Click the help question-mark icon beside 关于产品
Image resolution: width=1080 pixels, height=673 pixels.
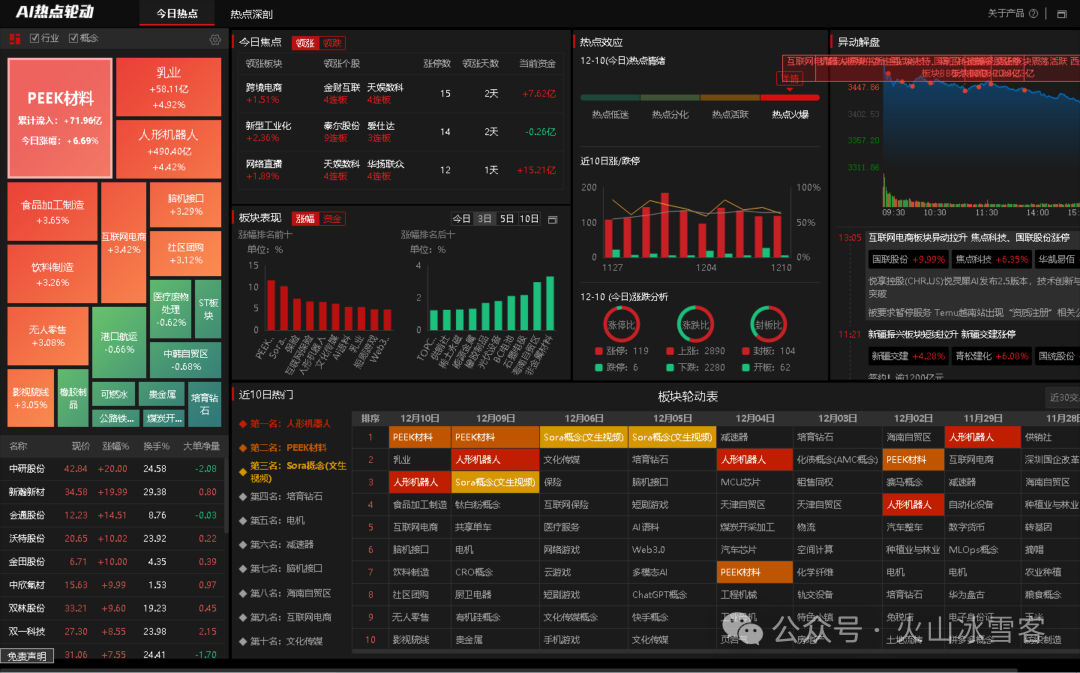click(1033, 13)
